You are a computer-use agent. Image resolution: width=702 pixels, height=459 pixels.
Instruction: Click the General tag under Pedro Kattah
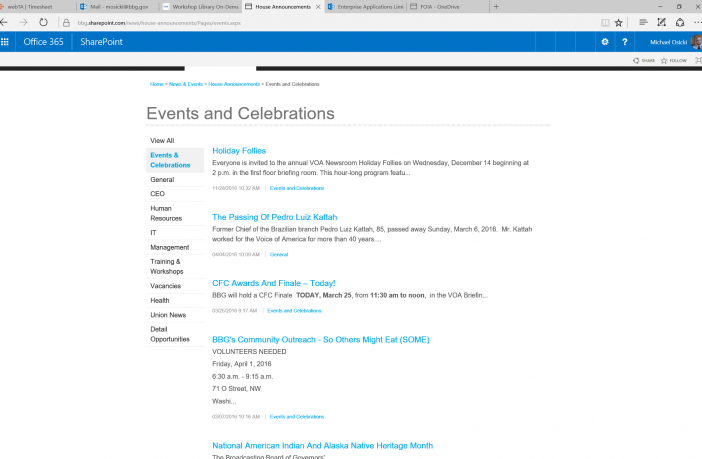pyautogui.click(x=279, y=254)
